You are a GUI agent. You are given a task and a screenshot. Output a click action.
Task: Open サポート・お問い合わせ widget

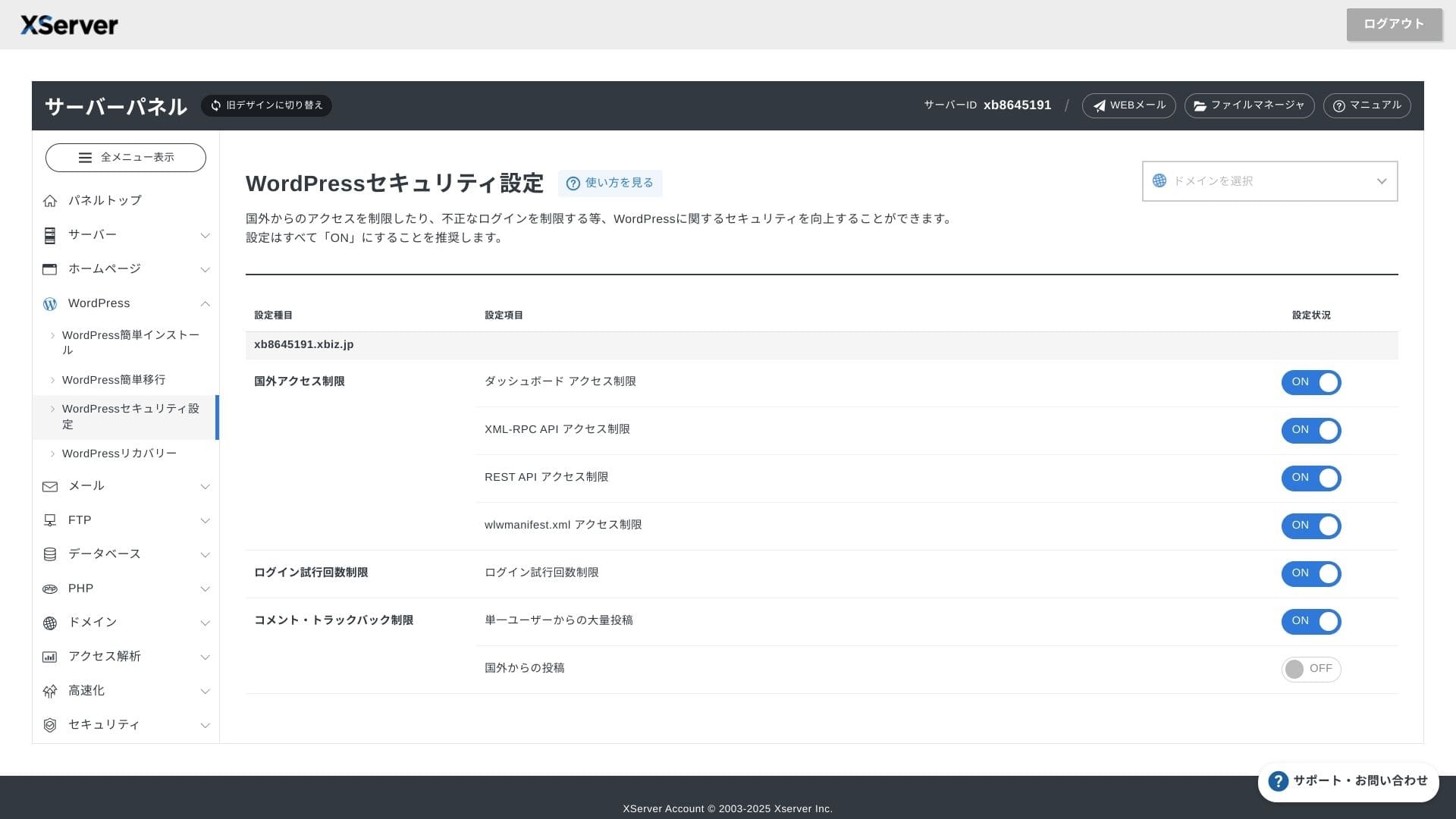[x=1348, y=781]
